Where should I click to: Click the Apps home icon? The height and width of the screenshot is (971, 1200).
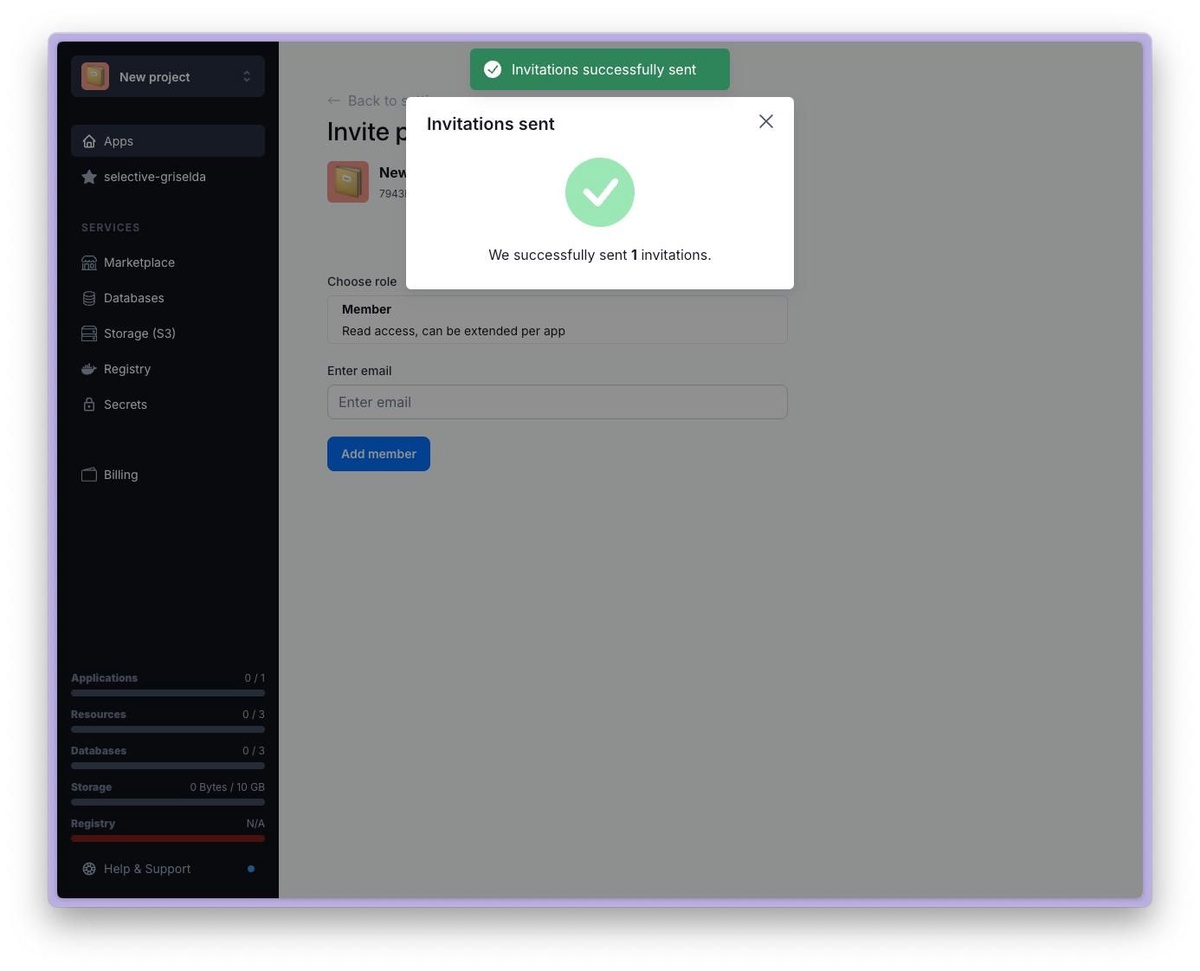(89, 141)
